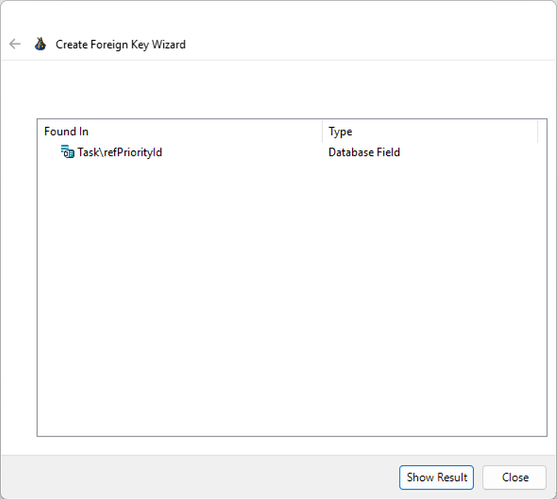Click the database field icon beside Task\refPriorityId
This screenshot has width=557, height=499.
pyautogui.click(x=67, y=152)
